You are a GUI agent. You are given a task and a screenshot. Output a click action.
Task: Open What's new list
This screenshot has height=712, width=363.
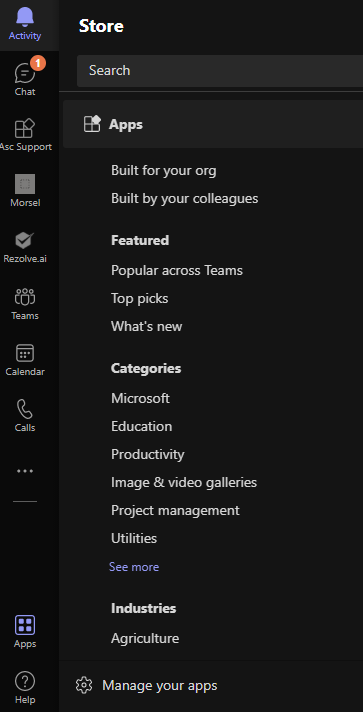click(x=146, y=326)
